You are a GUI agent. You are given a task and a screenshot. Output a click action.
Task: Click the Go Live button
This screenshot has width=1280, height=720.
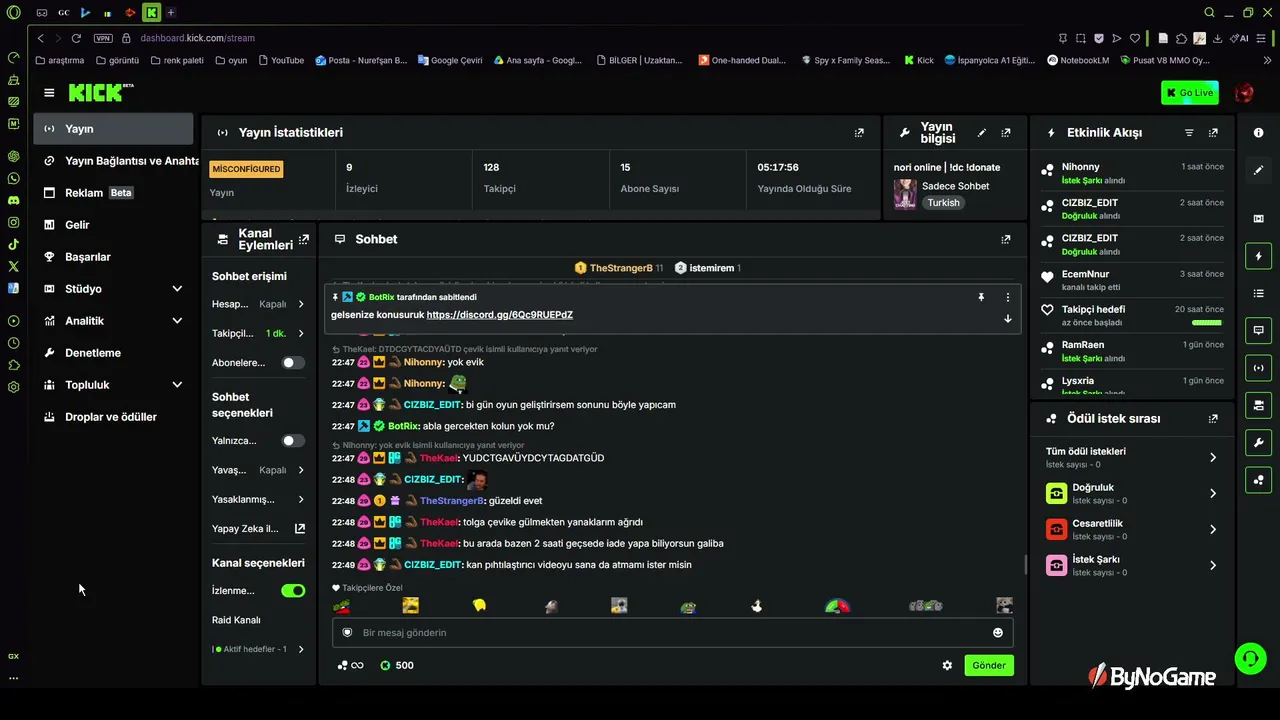pos(1190,93)
